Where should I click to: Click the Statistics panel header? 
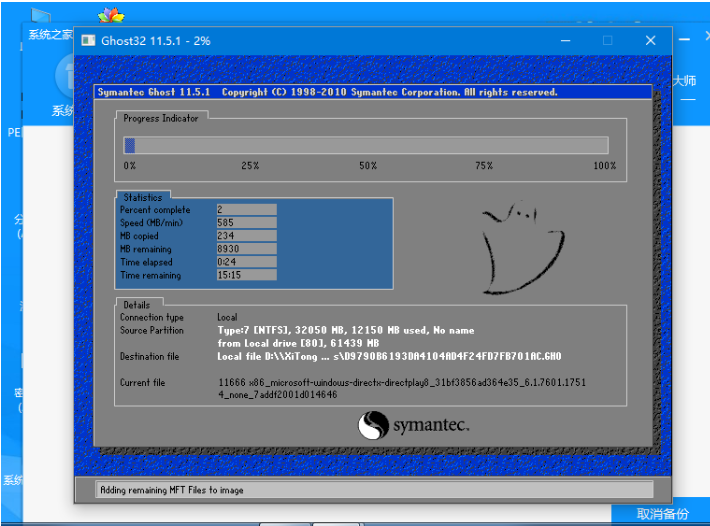(142, 198)
